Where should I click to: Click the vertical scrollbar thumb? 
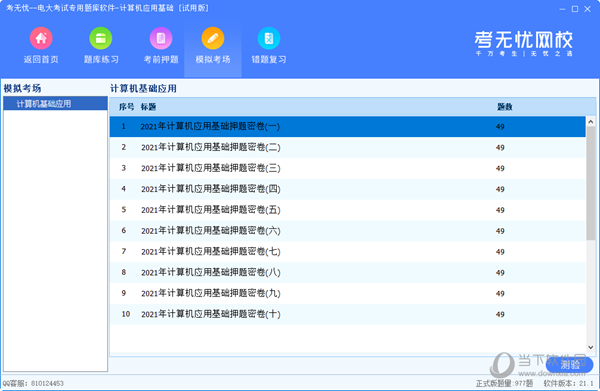coord(590,183)
